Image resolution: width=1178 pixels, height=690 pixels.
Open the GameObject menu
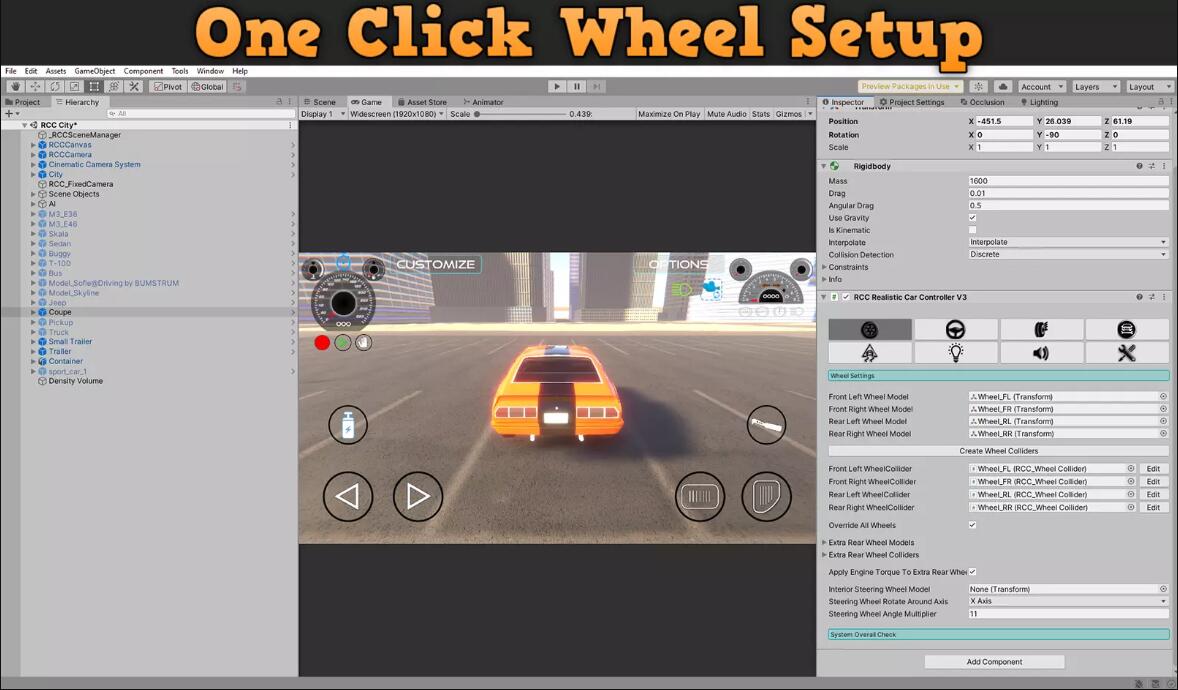(x=95, y=71)
